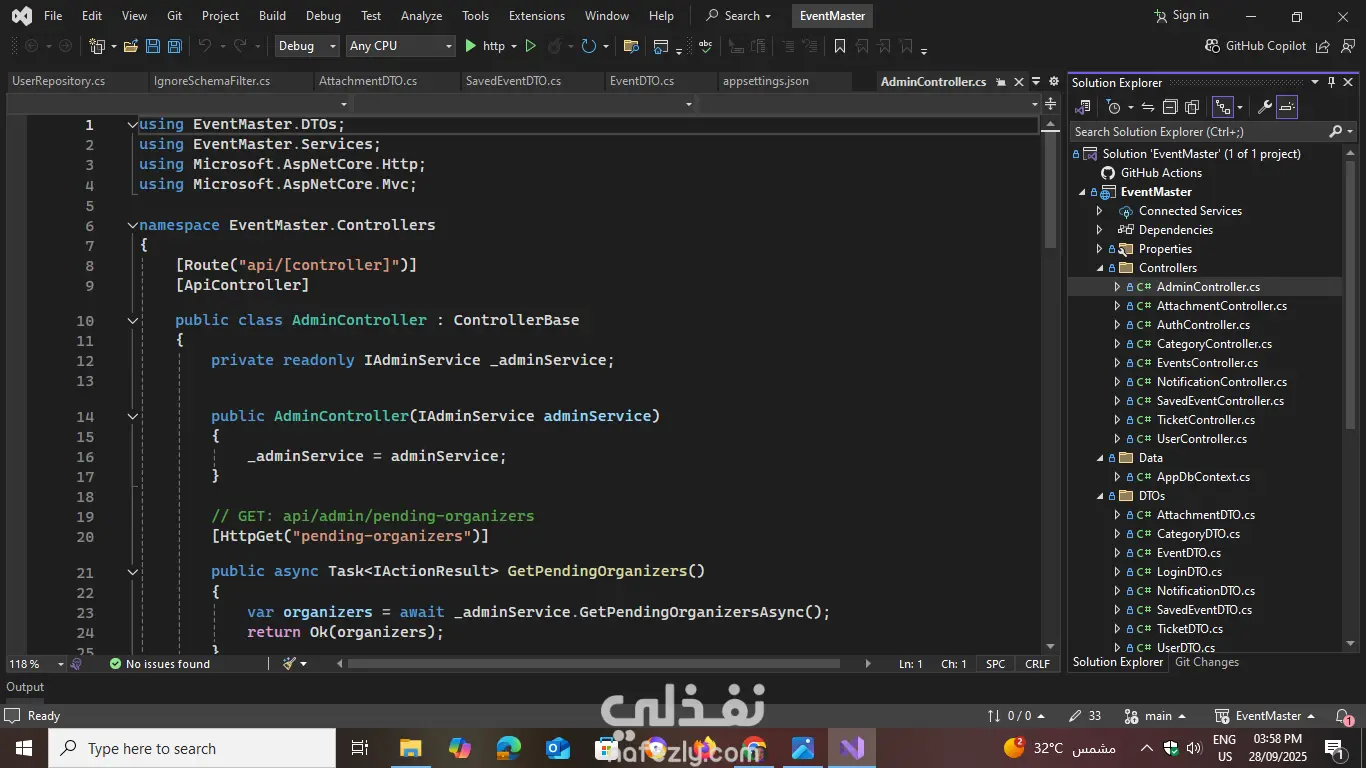This screenshot has width=1366, height=768.
Task: Open File Explorer from the taskbar
Action: [x=410, y=748]
